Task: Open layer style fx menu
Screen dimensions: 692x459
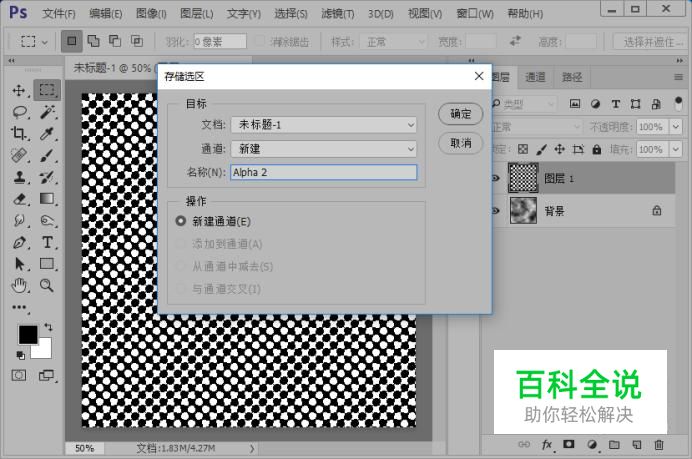Action: pyautogui.click(x=547, y=444)
